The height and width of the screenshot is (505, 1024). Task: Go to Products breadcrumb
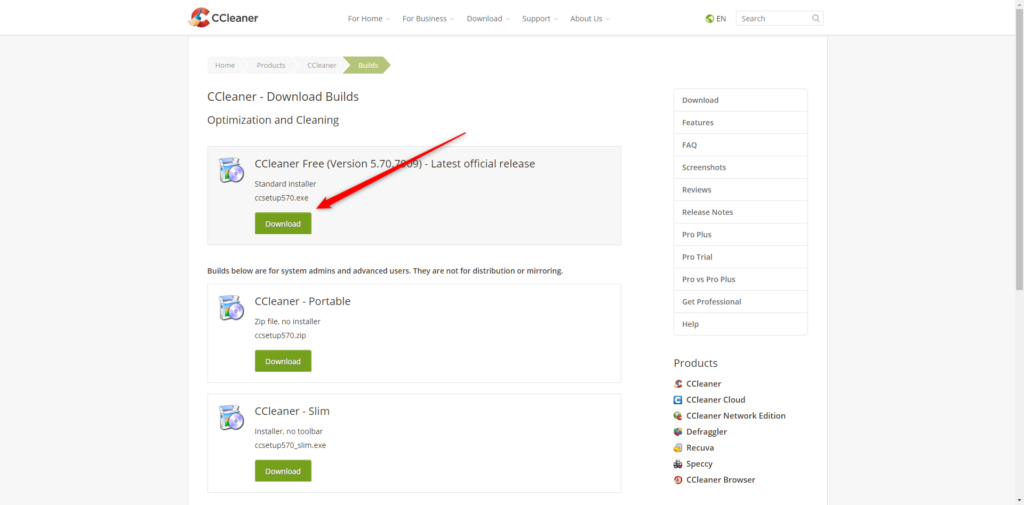tap(271, 65)
